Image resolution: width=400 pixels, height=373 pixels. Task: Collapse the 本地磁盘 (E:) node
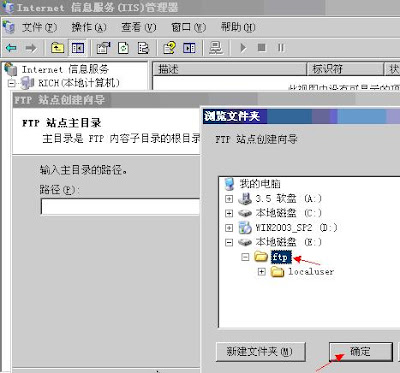click(229, 242)
